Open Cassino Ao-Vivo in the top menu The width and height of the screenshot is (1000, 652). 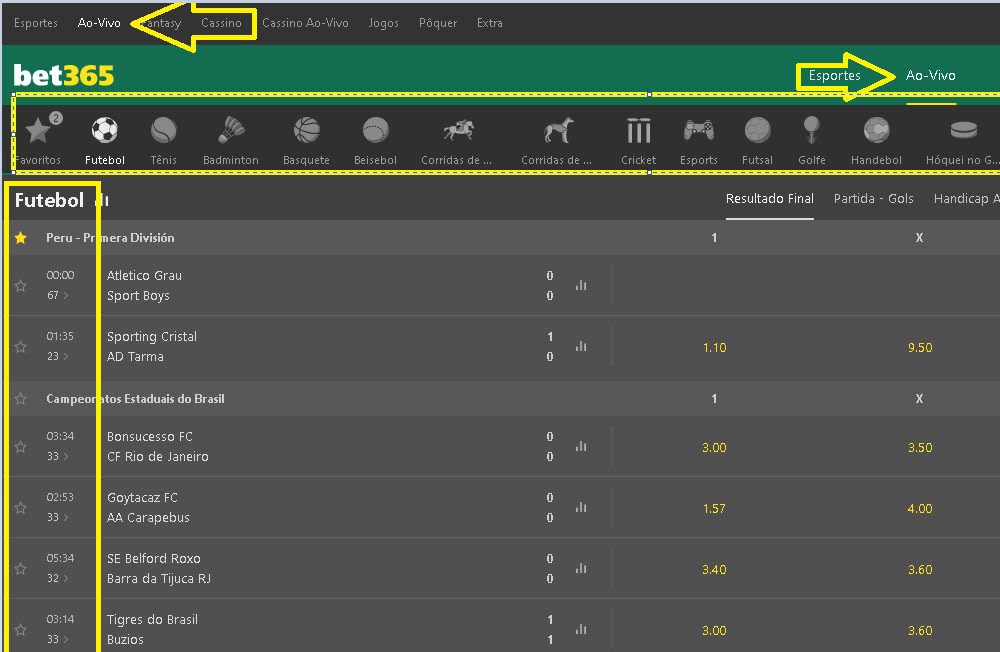coord(305,23)
